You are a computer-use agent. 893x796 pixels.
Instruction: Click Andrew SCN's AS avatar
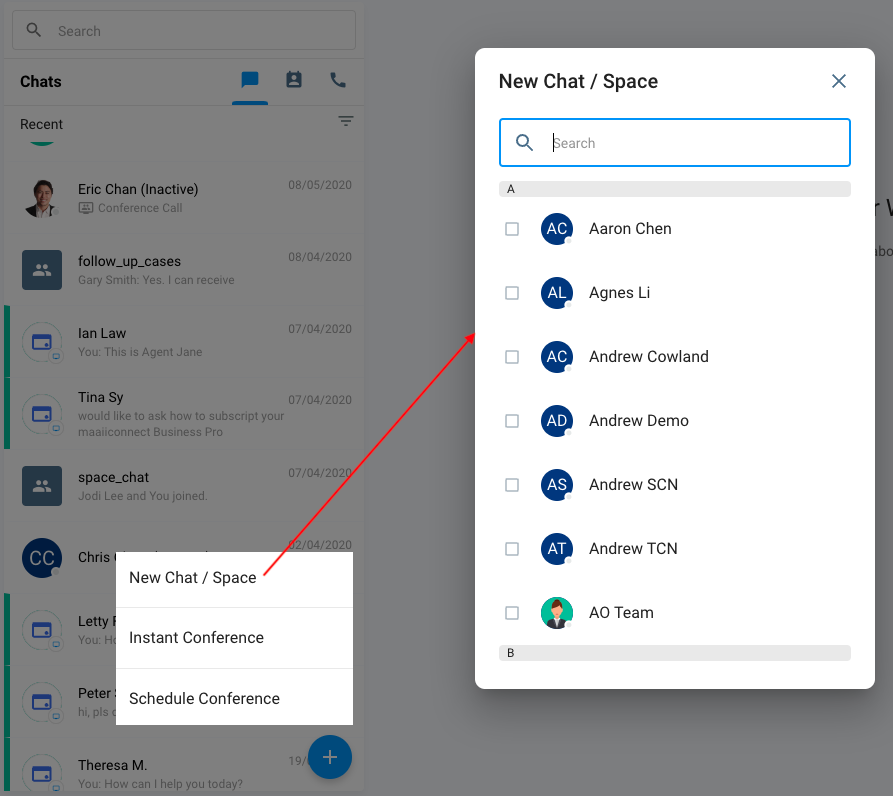(556, 485)
